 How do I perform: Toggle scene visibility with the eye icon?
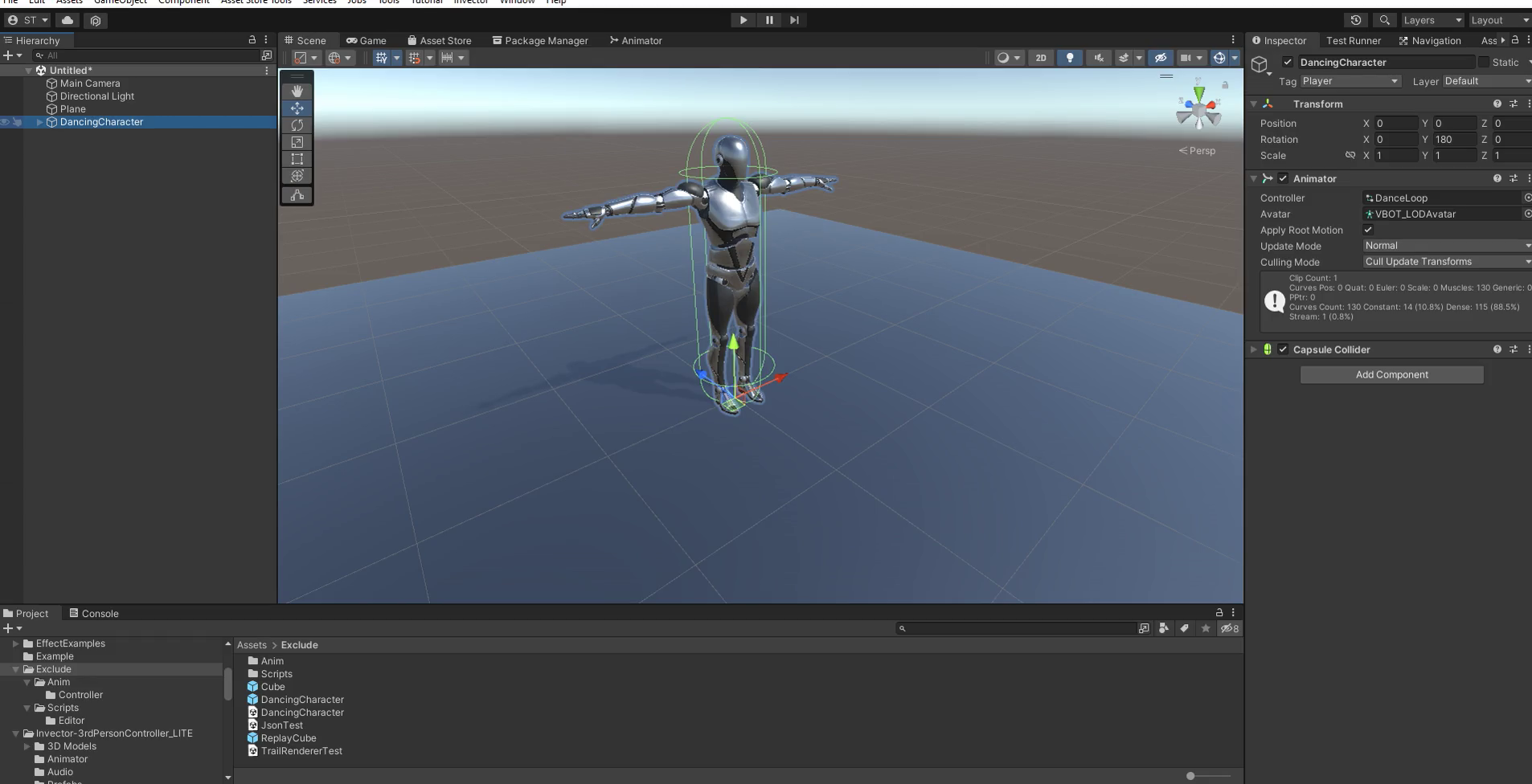pos(1160,58)
